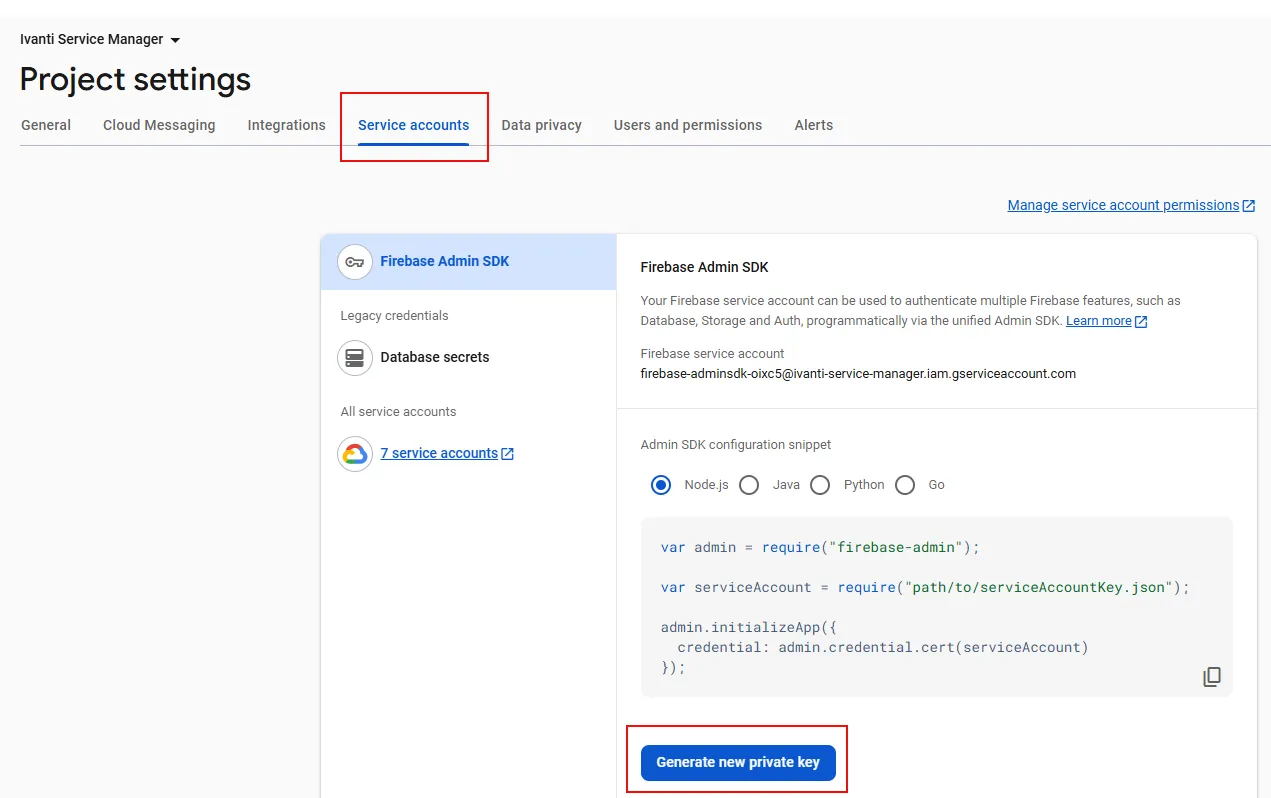Click the var admin require code line
This screenshot has height=798, width=1271.
pos(820,548)
